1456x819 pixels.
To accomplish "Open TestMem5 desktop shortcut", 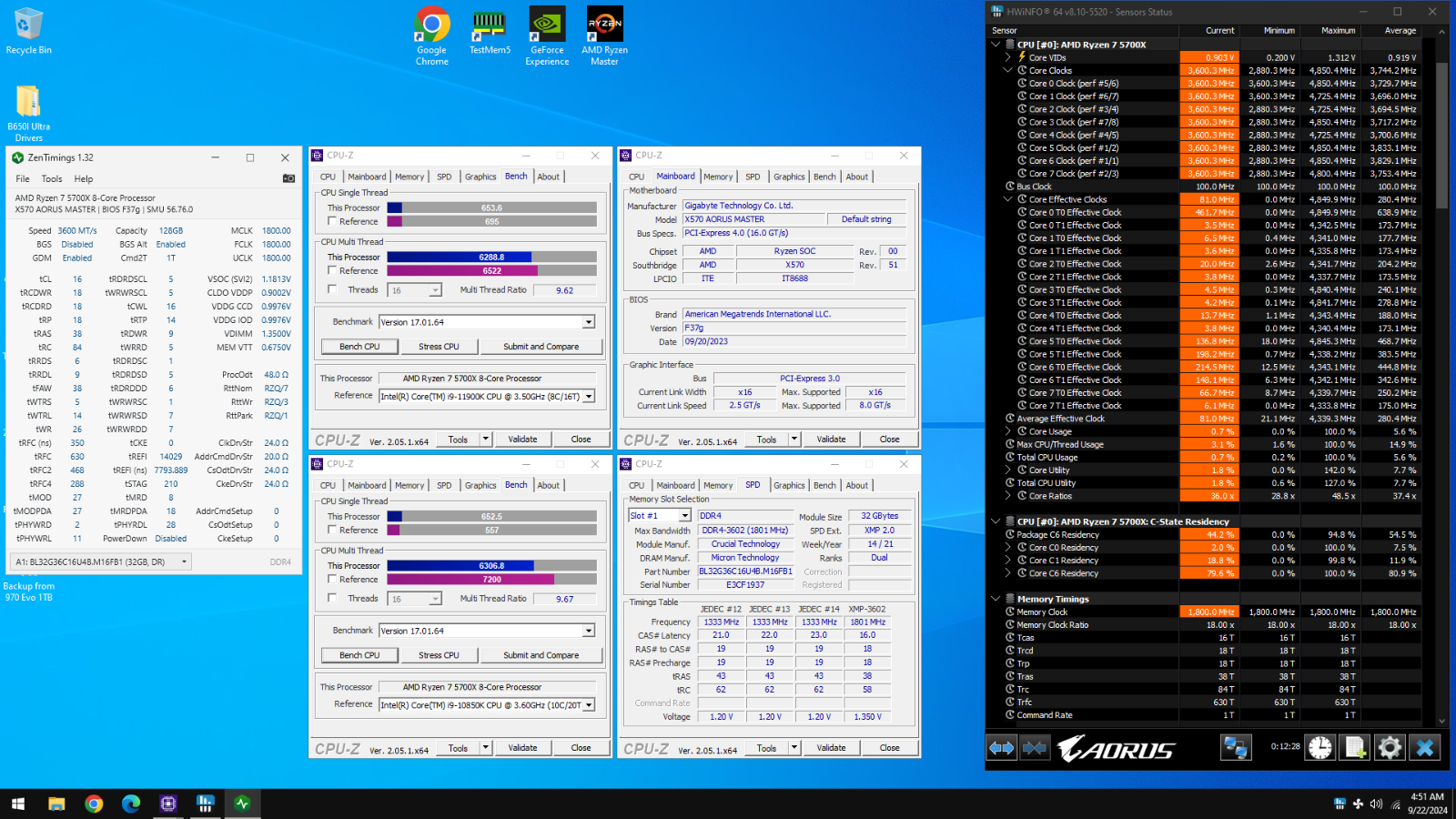I will point(490,32).
